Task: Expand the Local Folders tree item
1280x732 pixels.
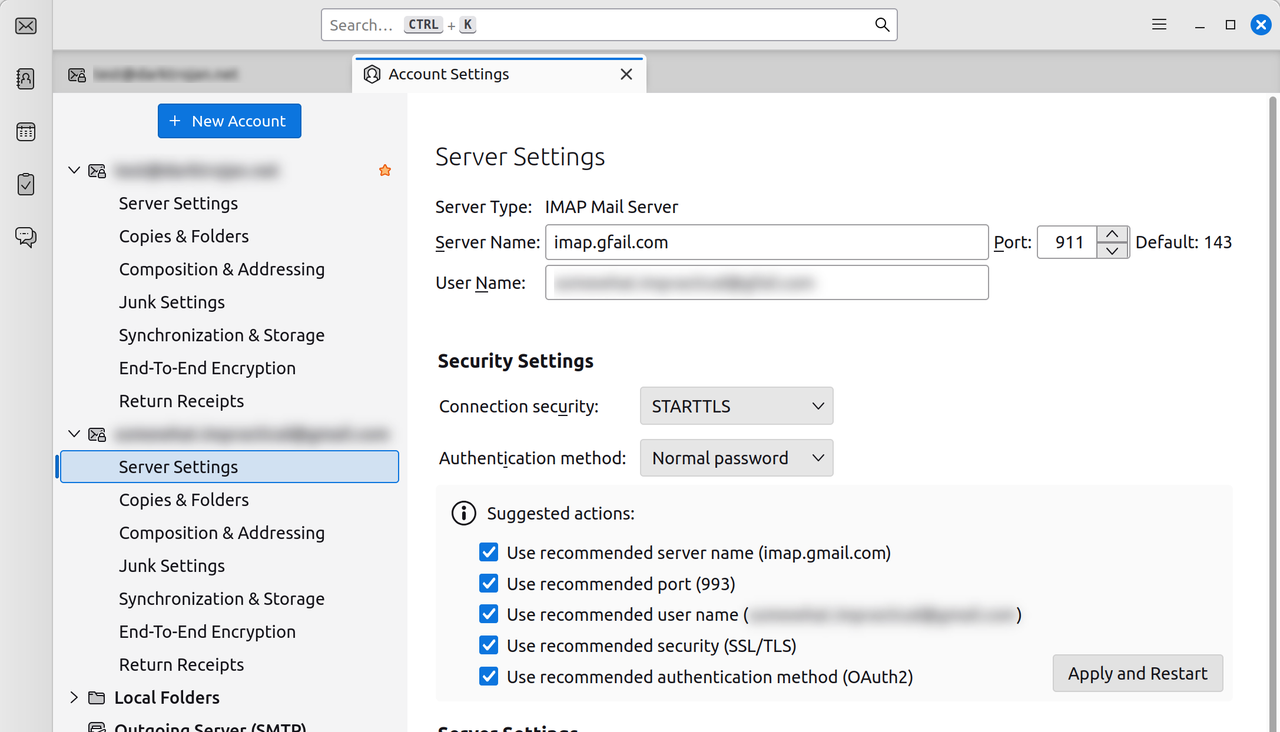Action: click(74, 697)
